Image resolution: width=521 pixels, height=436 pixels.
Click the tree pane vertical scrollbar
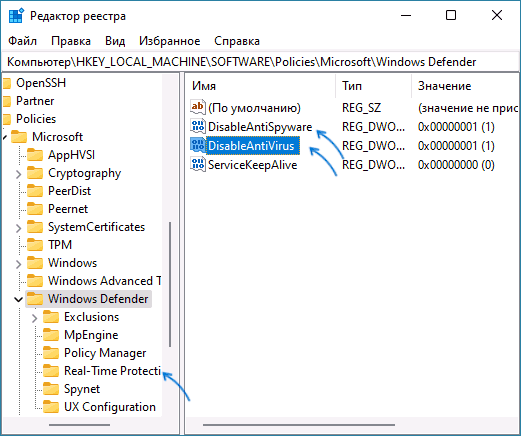point(170,285)
